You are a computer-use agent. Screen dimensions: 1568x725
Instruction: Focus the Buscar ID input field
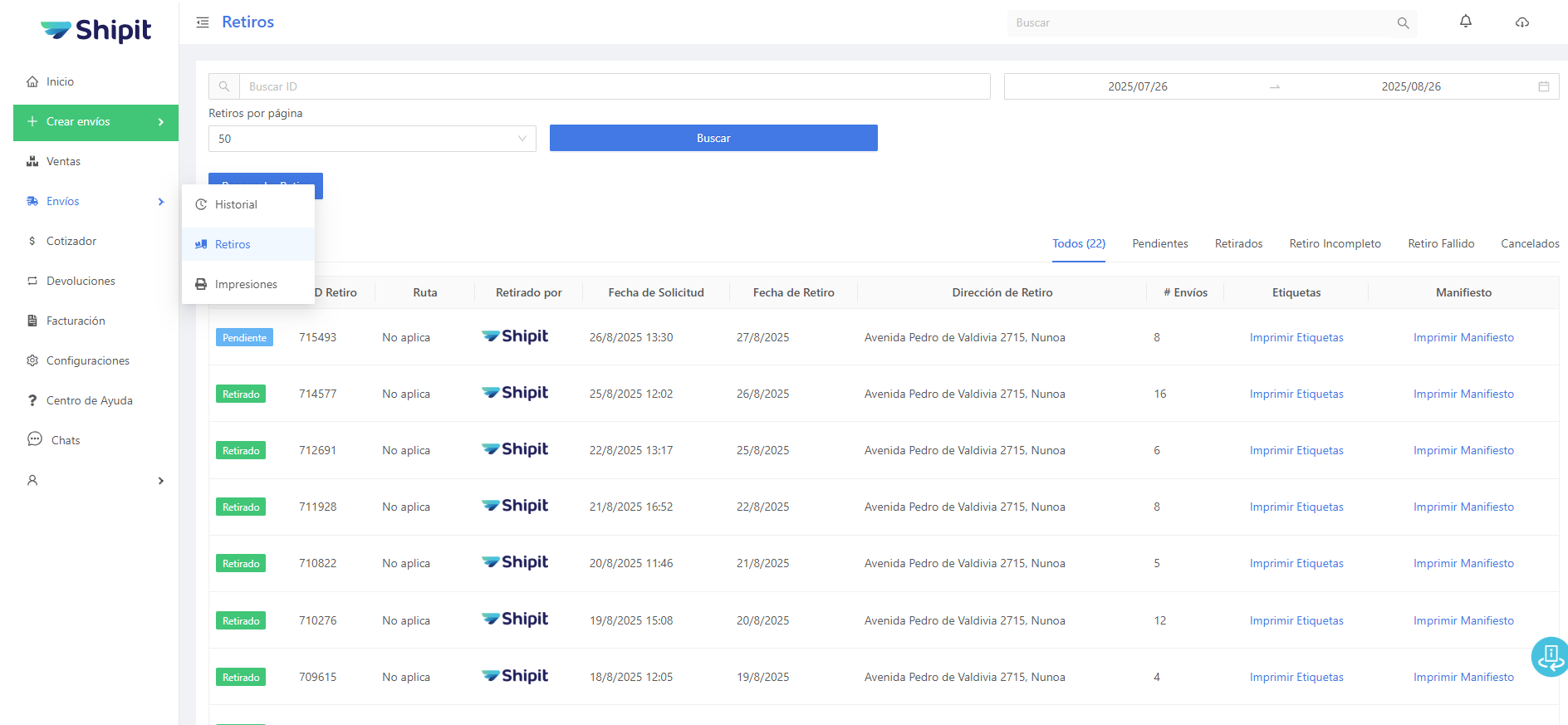point(615,86)
